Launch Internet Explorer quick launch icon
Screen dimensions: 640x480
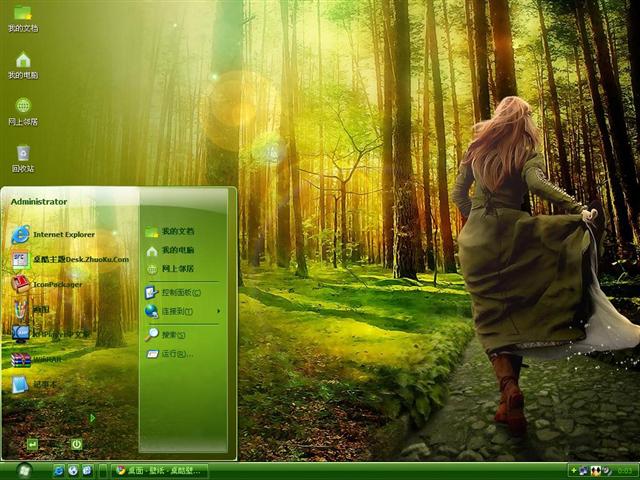[58, 471]
